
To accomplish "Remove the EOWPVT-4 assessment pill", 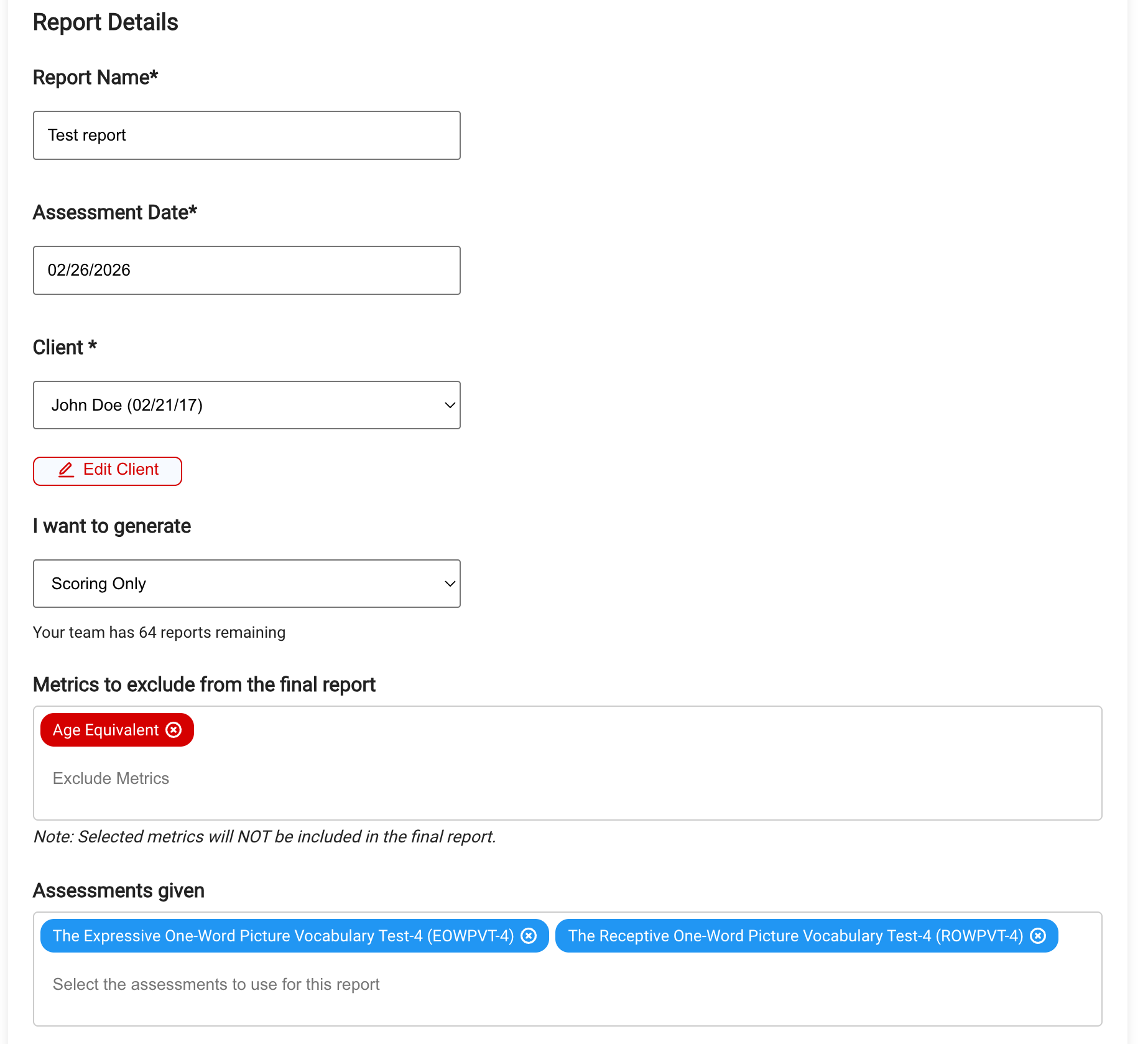I will click(x=529, y=936).
